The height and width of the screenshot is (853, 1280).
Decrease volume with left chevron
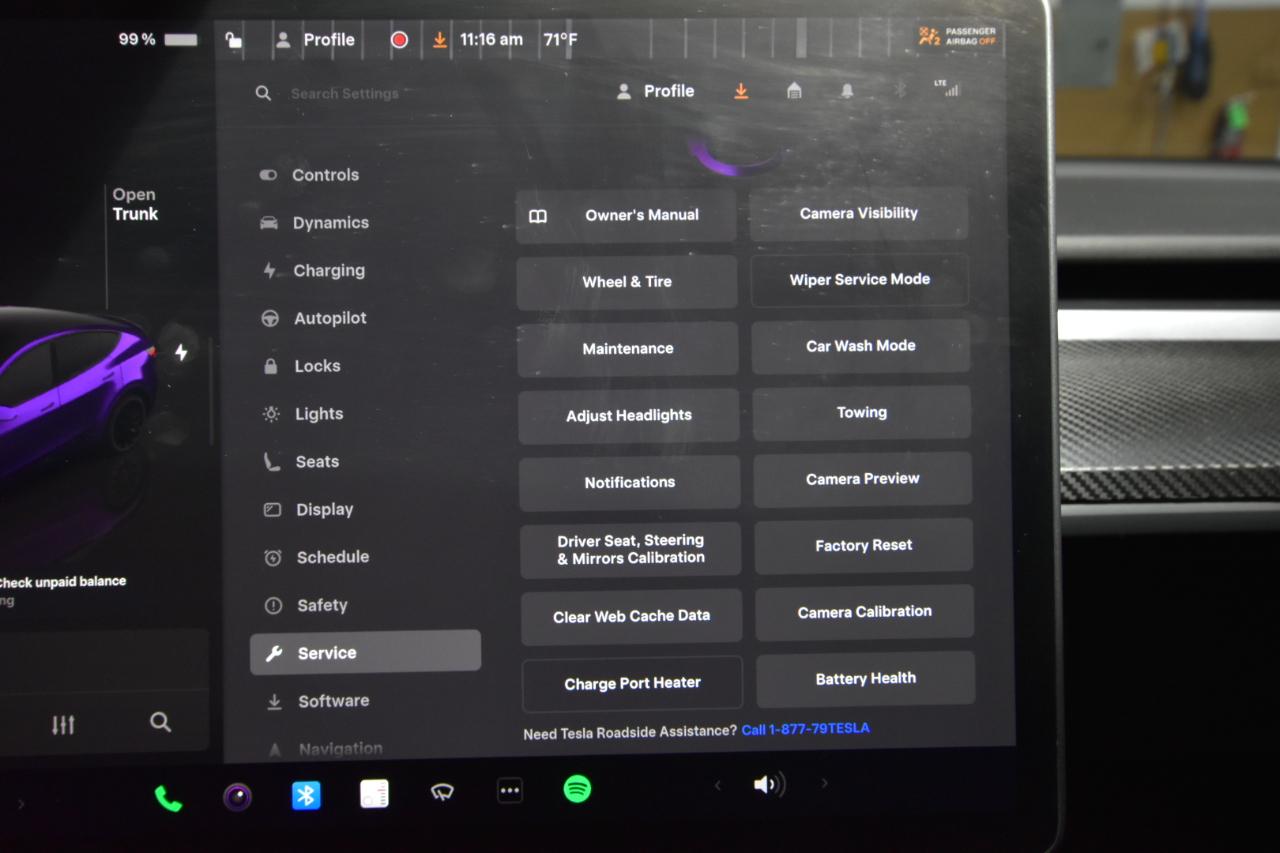click(x=717, y=786)
